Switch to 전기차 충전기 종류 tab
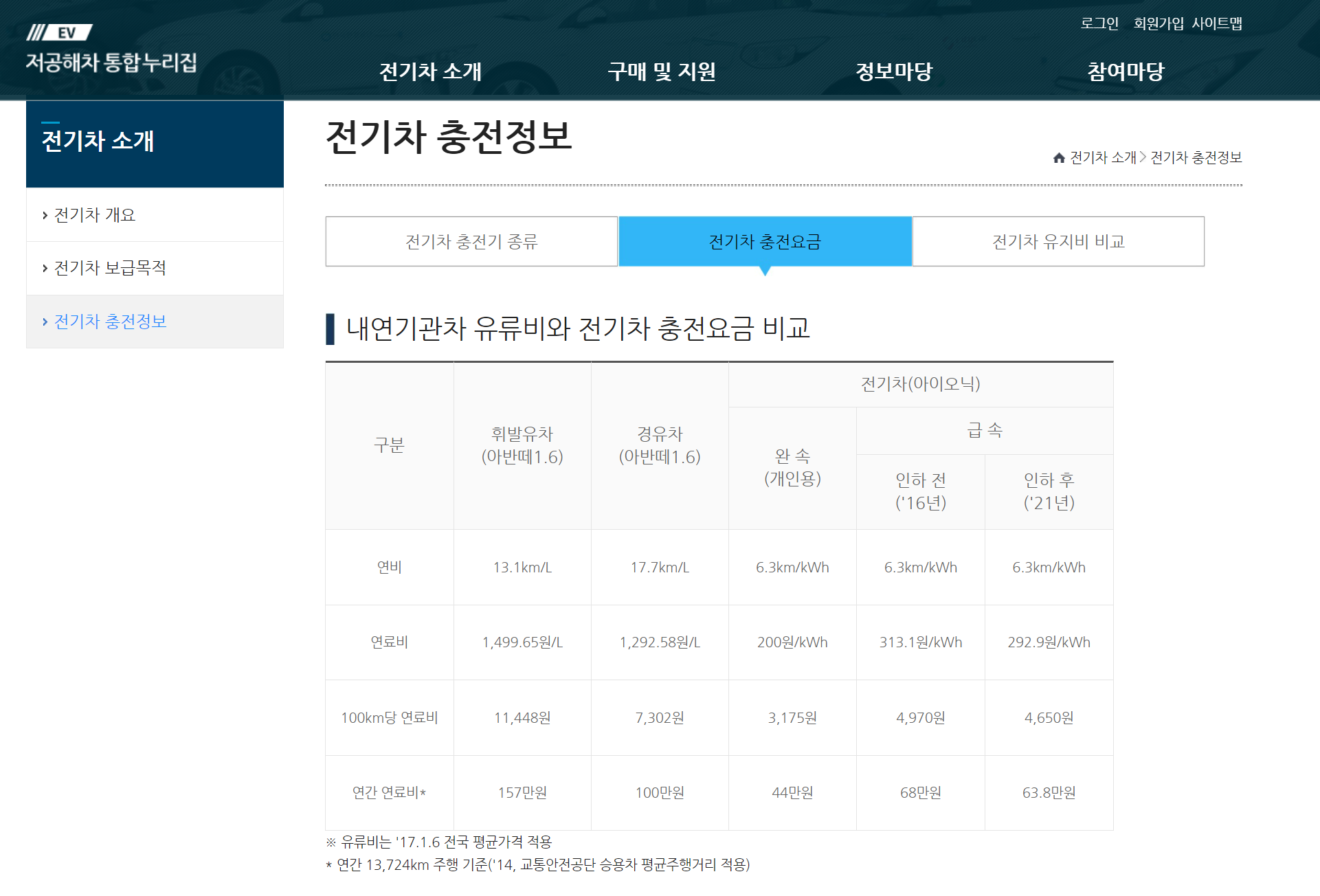The height and width of the screenshot is (896, 1320). pos(471,242)
